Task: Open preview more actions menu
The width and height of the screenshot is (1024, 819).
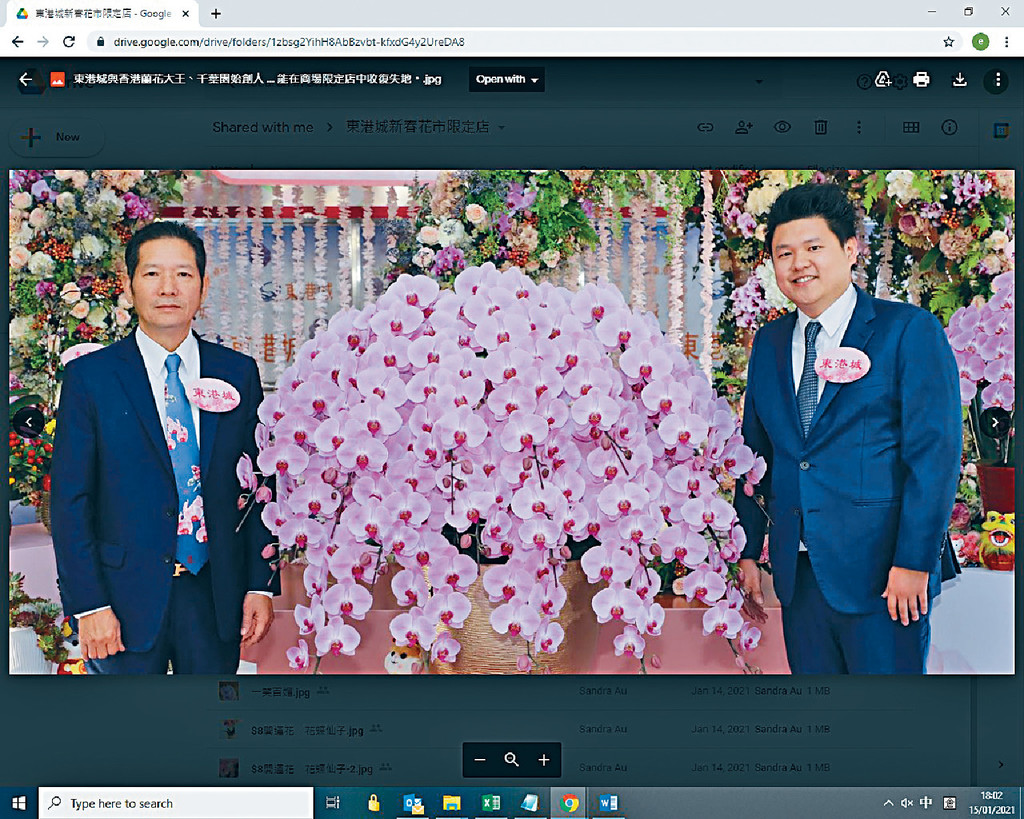Action: [997, 80]
